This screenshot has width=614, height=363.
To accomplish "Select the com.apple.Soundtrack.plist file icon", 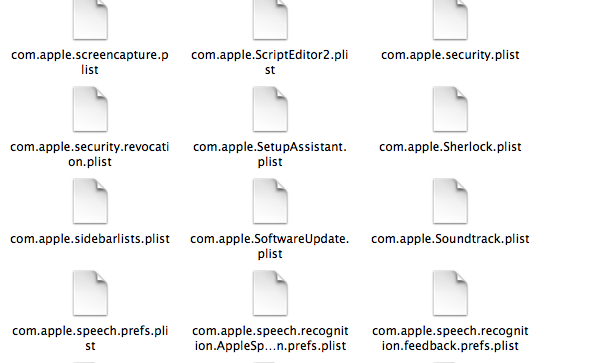I will [x=450, y=201].
